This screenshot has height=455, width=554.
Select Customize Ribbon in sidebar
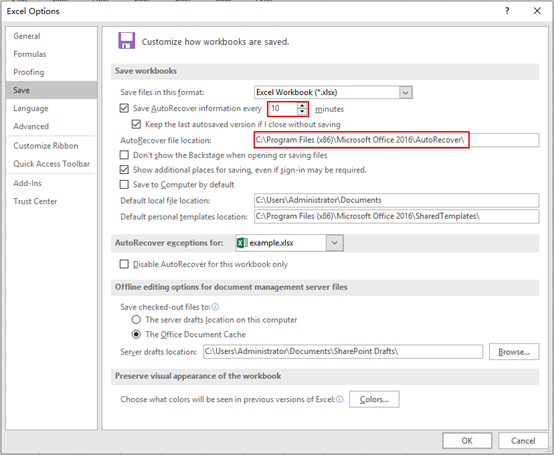tap(46, 146)
